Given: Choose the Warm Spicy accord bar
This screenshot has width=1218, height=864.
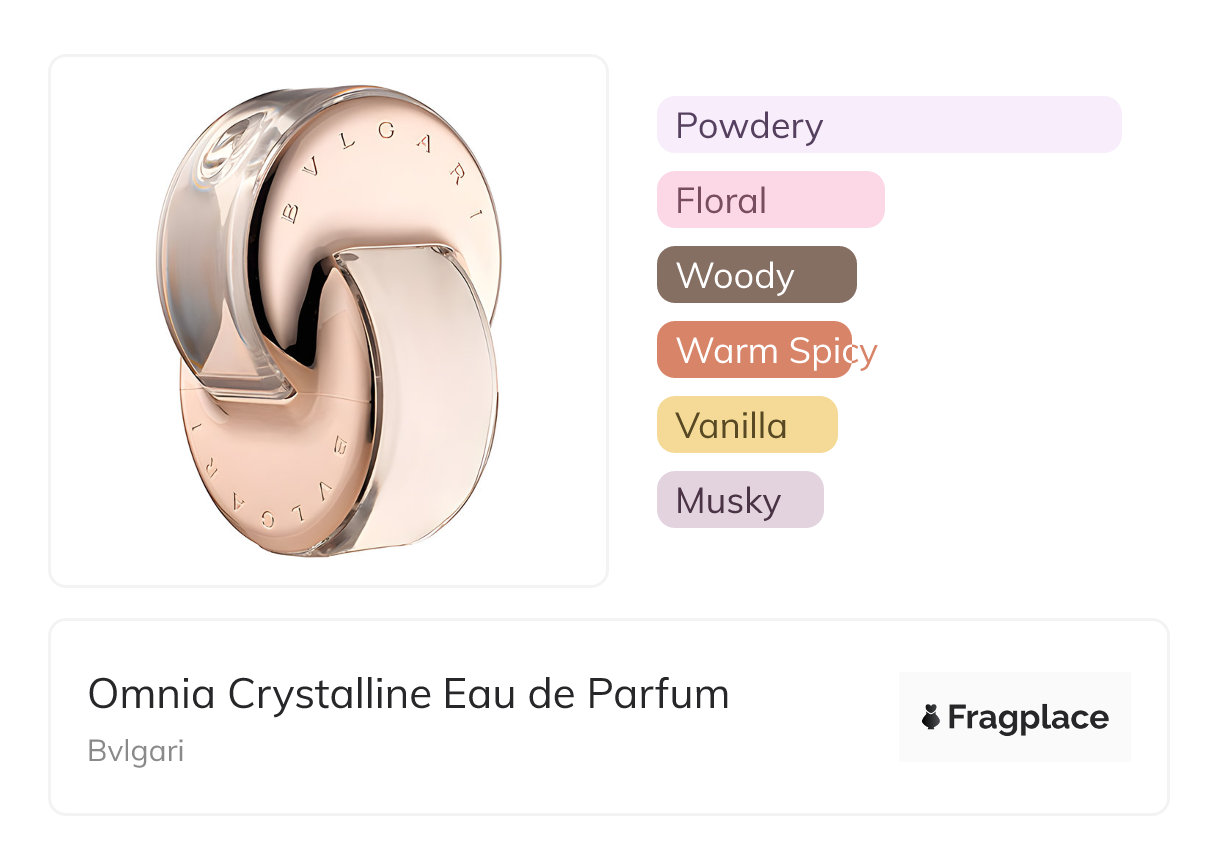Looking at the screenshot, I should pyautogui.click(x=754, y=350).
